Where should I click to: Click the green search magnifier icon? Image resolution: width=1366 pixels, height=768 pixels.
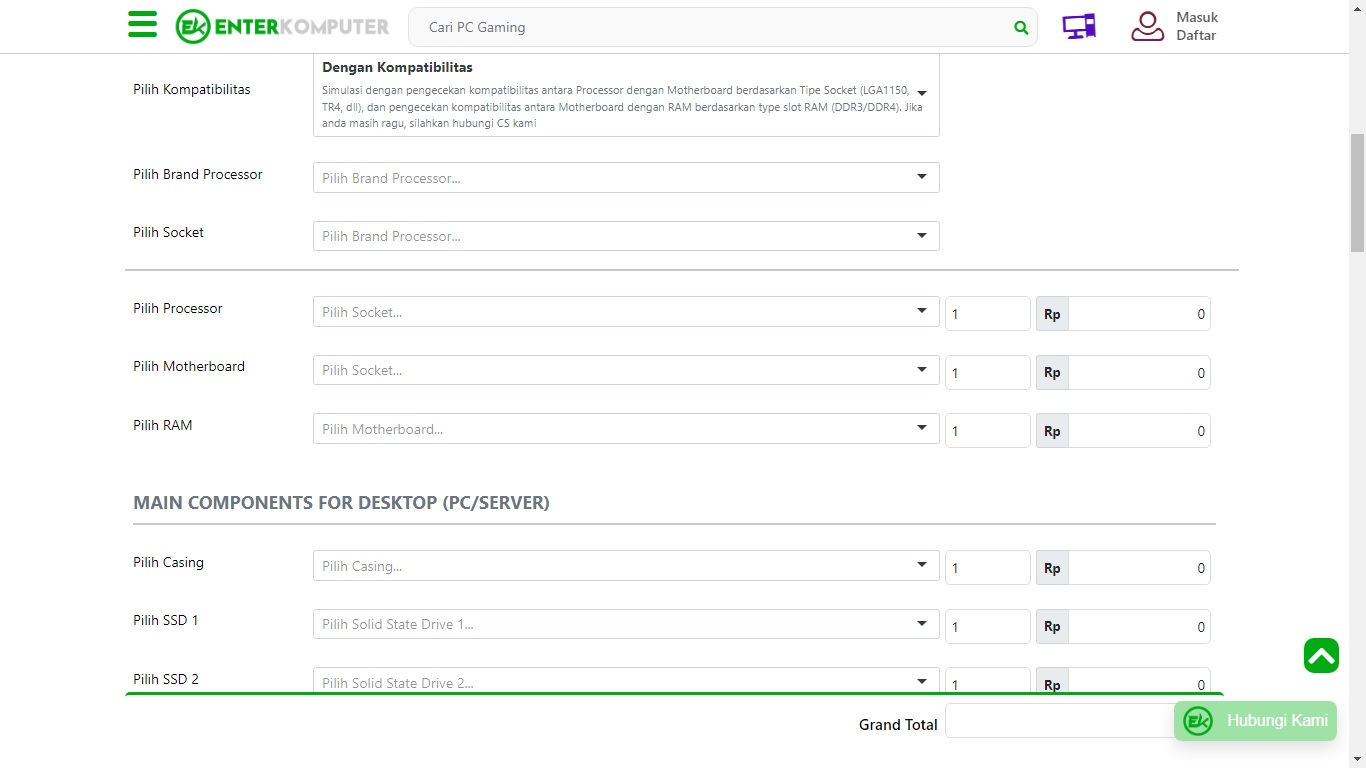1020,28
